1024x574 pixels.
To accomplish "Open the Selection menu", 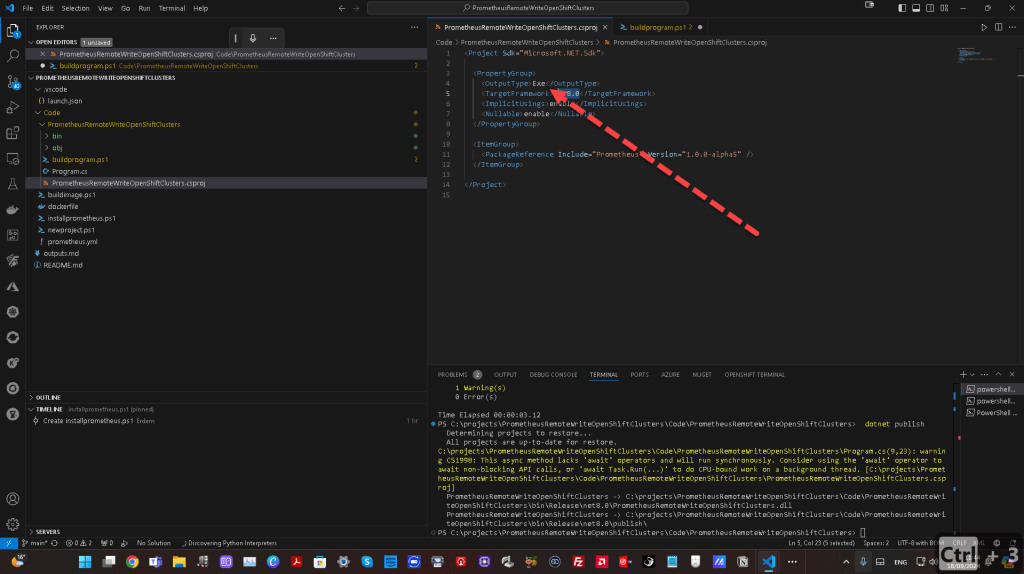I will (75, 8).
